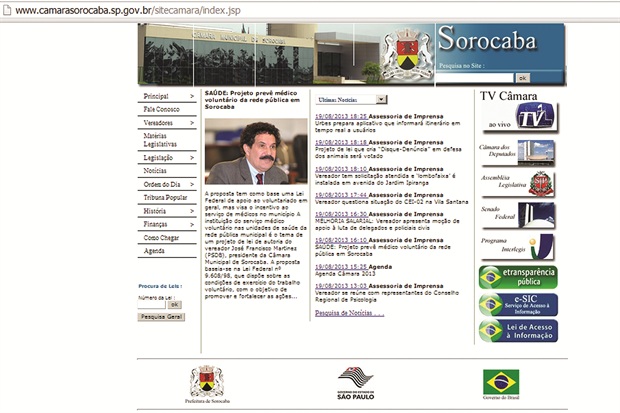Viewport: 620px width, 413px height.
Task: Expand the Legislação menu
Action: pyautogui.click(x=167, y=157)
